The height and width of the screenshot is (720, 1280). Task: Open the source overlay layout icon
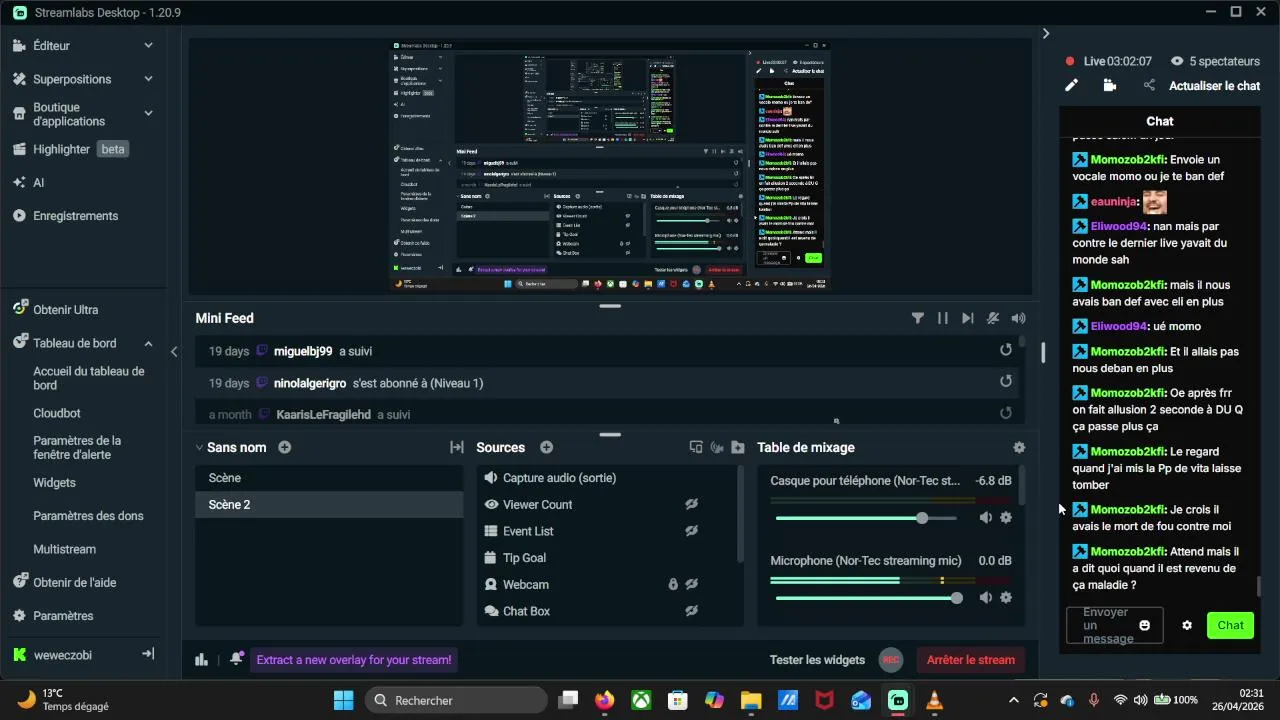[696, 447]
